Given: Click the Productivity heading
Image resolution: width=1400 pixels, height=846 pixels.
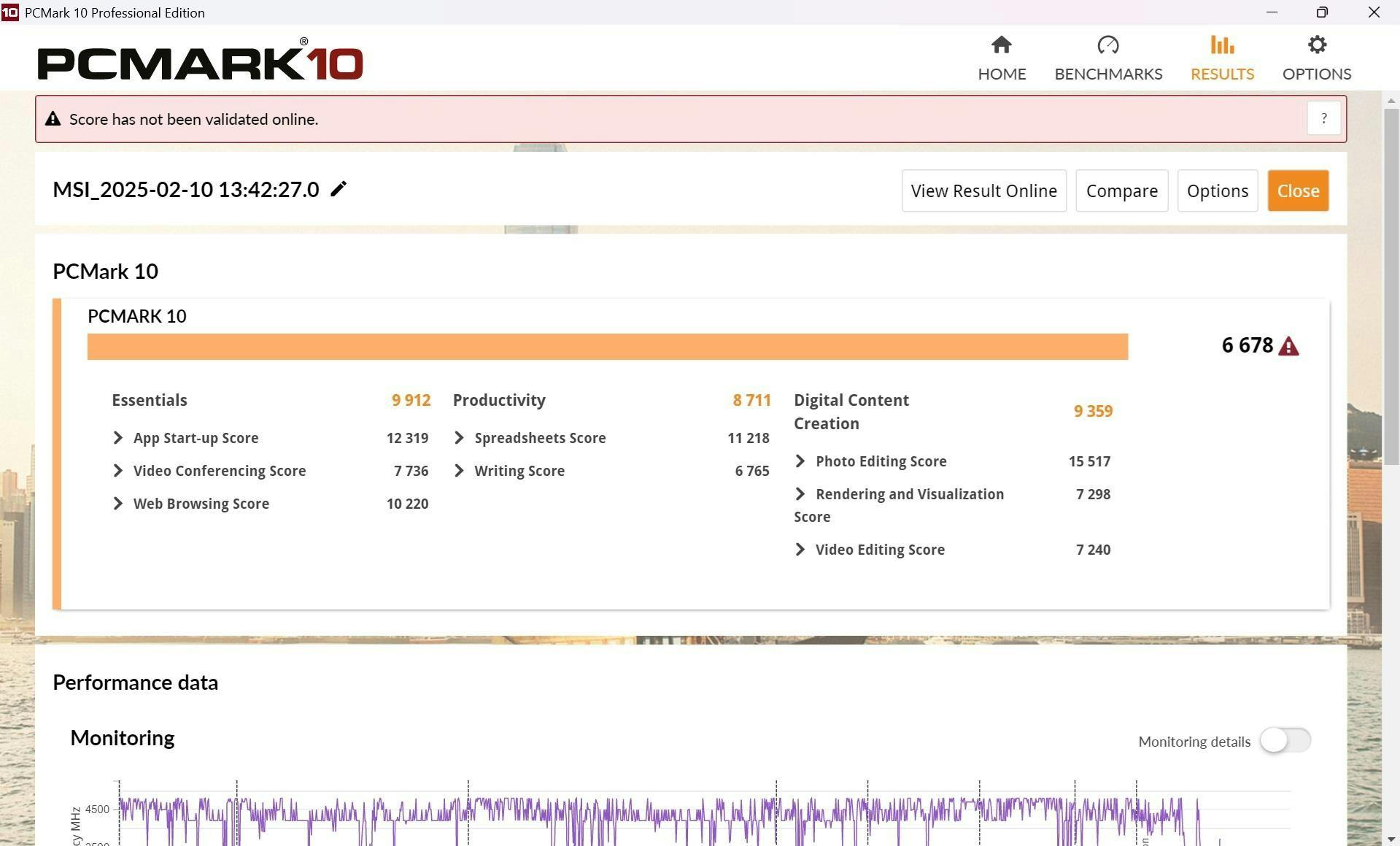Looking at the screenshot, I should 499,400.
